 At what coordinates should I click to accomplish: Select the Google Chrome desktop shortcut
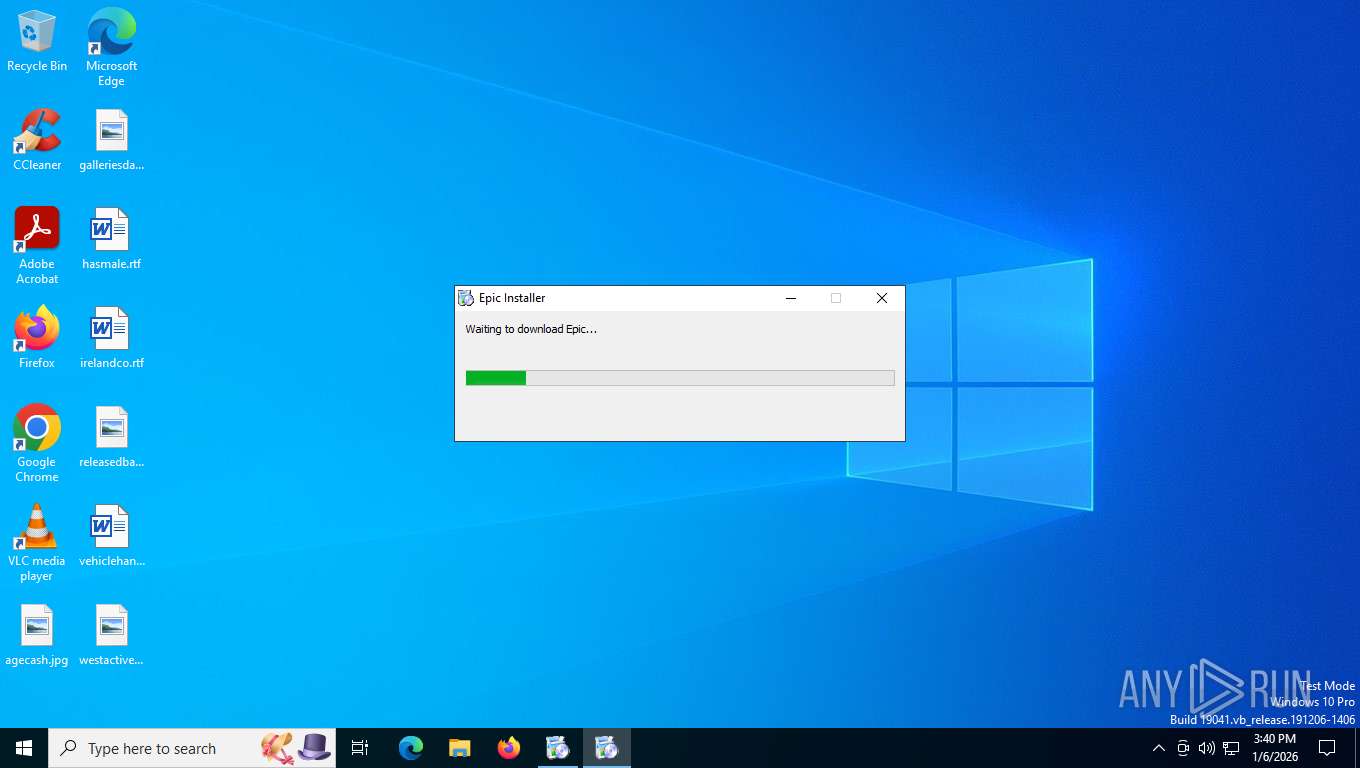(37, 444)
